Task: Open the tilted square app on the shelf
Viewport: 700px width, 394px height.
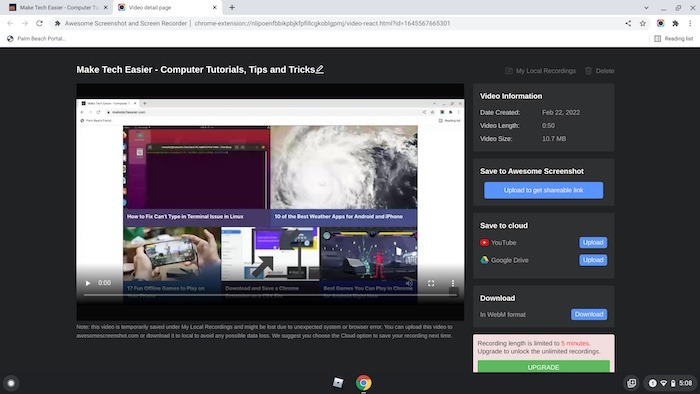Action: click(338, 382)
